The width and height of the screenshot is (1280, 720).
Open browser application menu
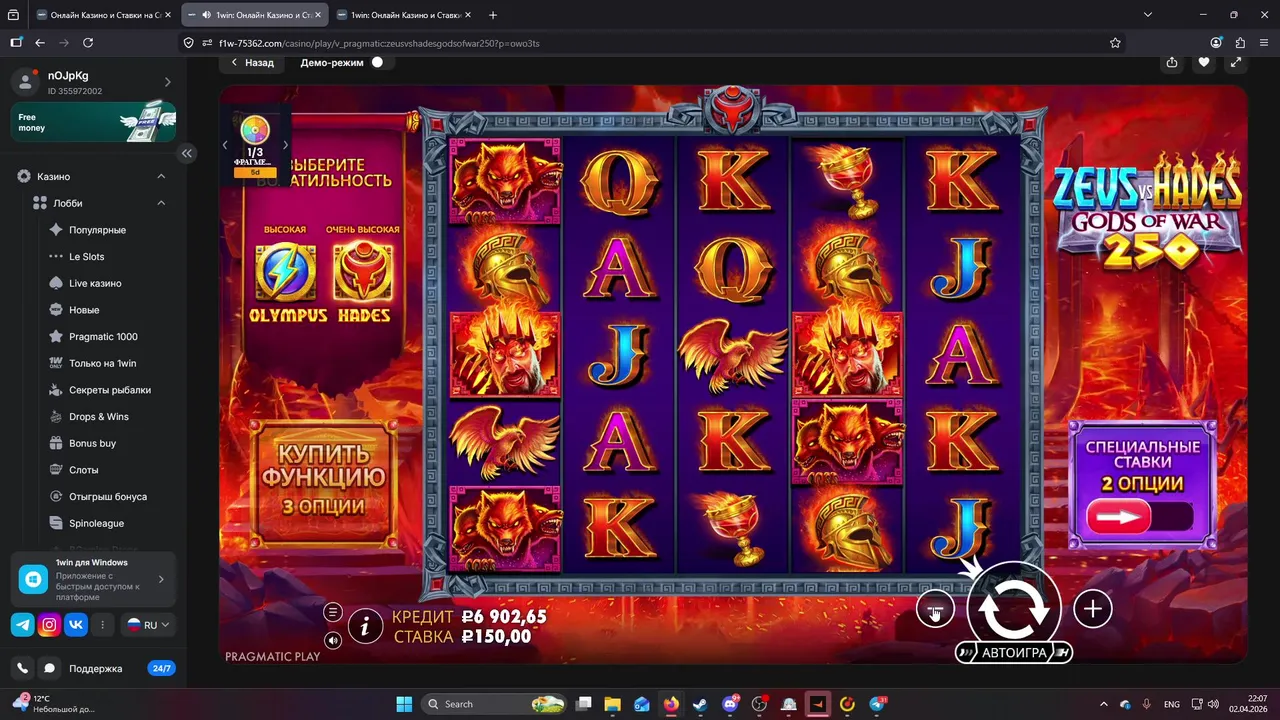coord(1262,43)
